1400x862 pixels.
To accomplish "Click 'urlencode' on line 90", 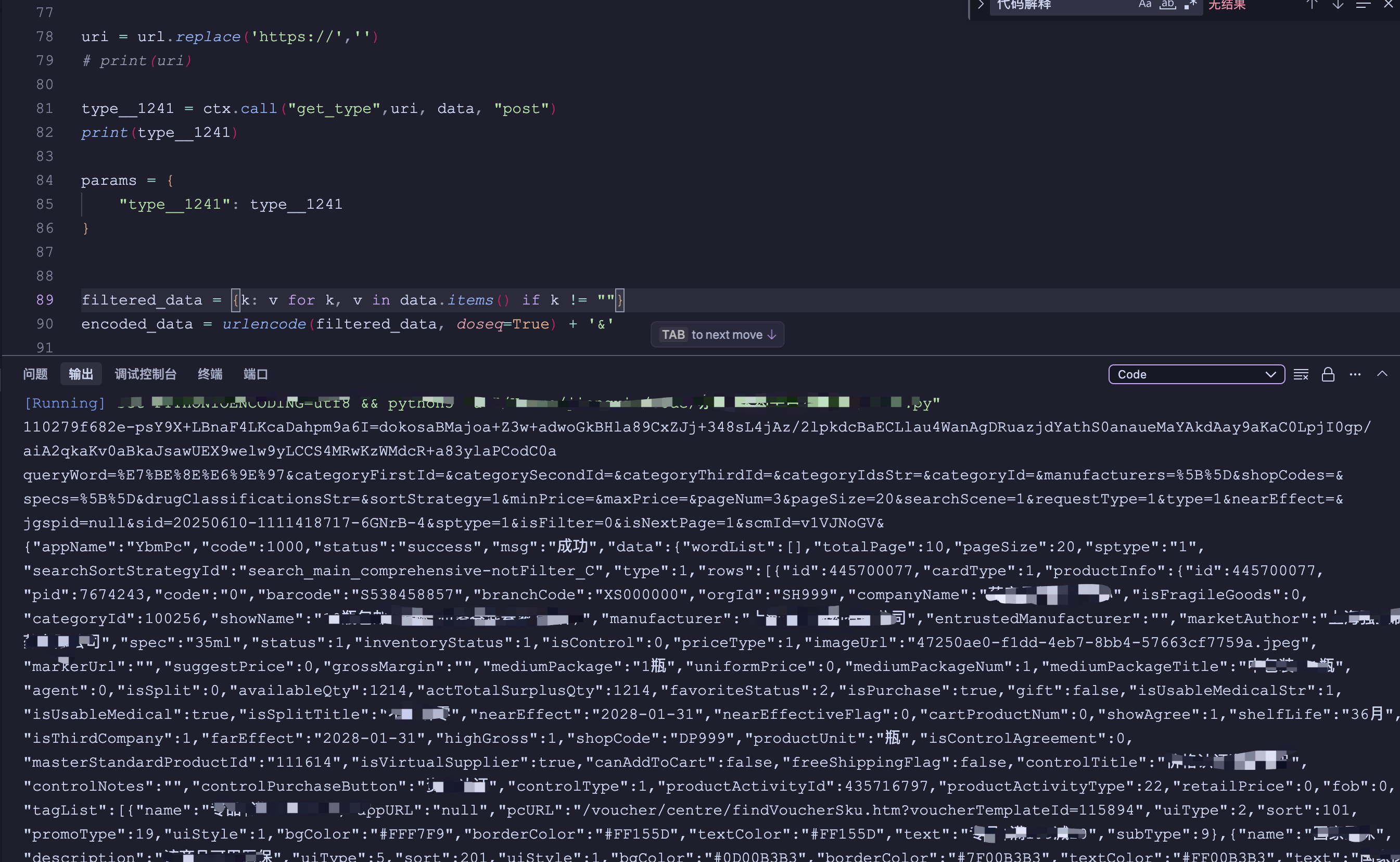I will click(x=264, y=324).
